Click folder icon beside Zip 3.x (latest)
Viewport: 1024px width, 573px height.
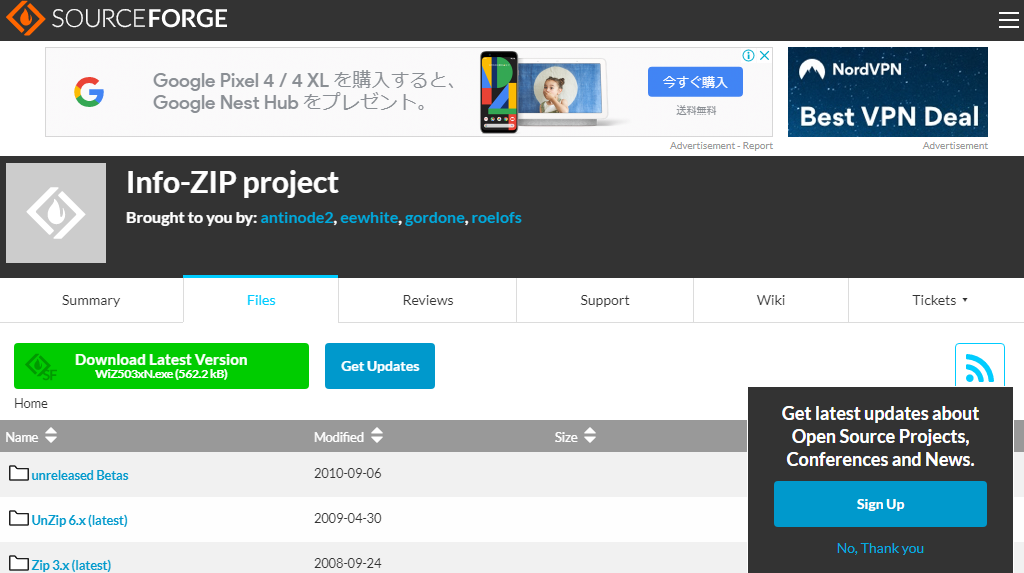pyautogui.click(x=18, y=563)
